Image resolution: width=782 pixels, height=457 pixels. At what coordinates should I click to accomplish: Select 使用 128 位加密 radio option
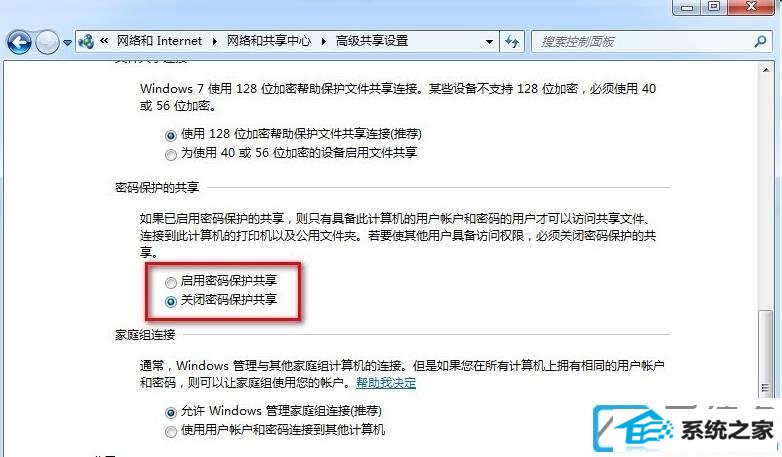tap(171, 135)
